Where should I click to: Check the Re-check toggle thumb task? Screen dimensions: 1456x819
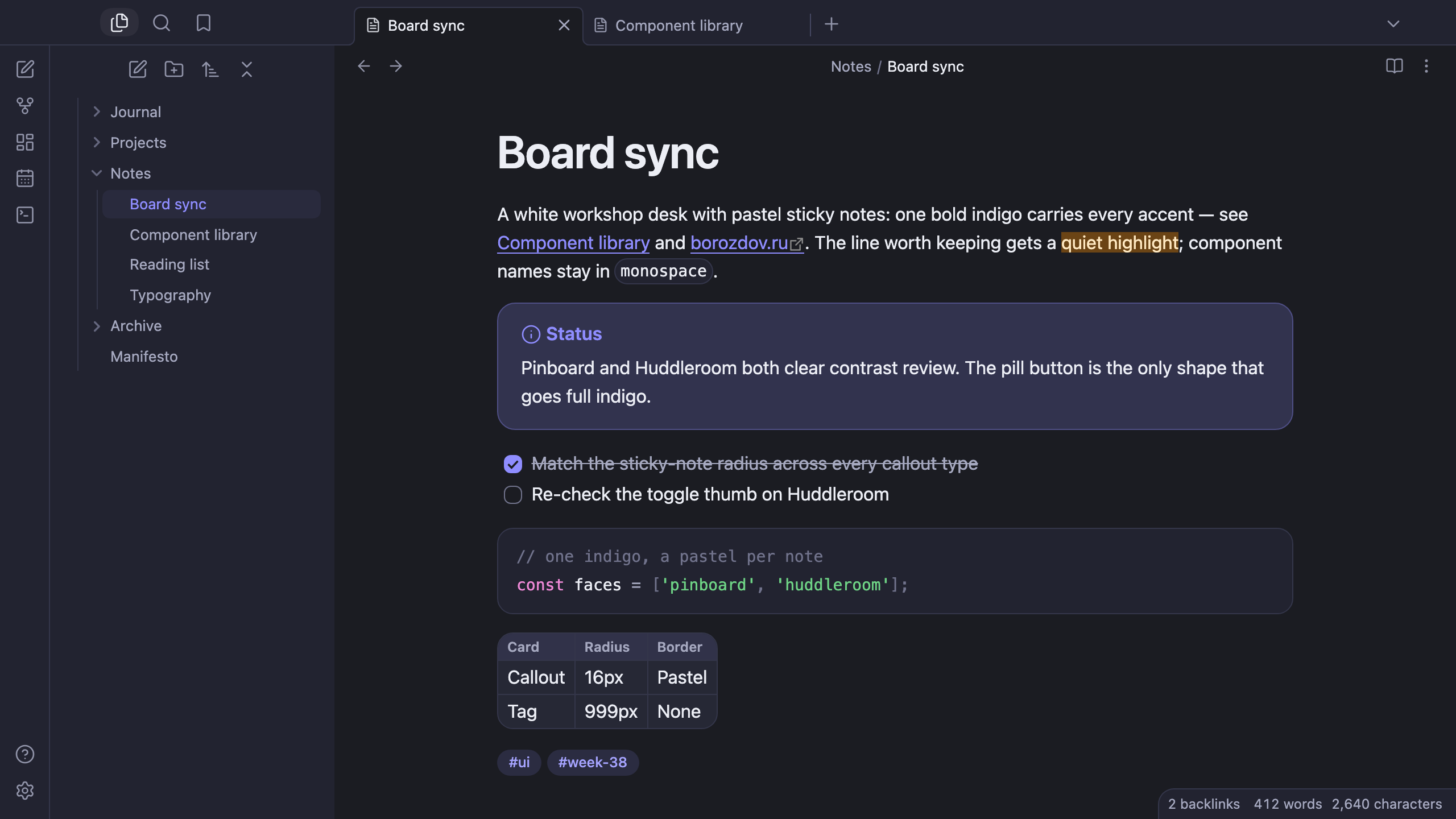[x=513, y=495]
